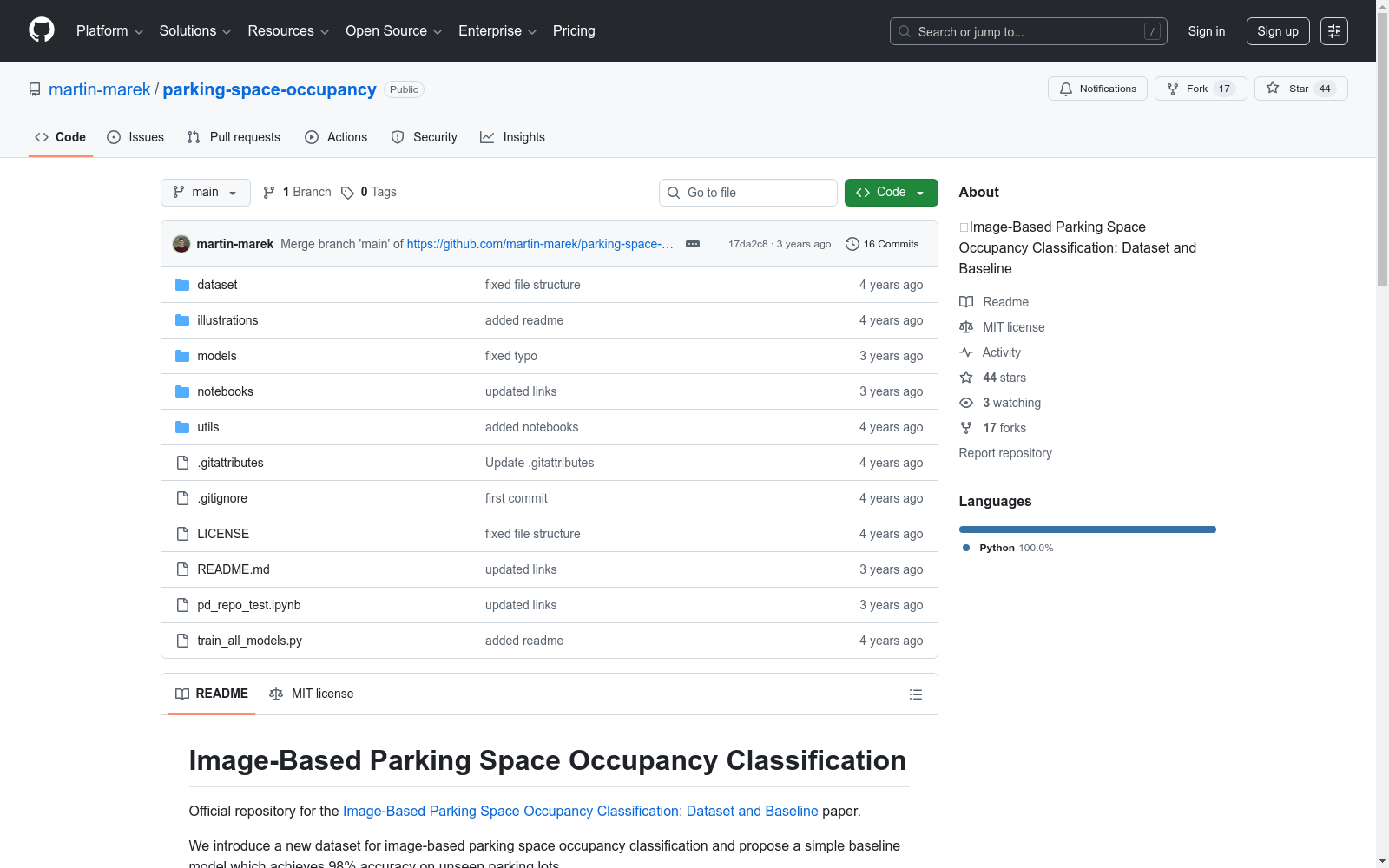Click the eye icon beside 3 watching
Viewport: 1389px width, 868px height.
click(x=966, y=403)
